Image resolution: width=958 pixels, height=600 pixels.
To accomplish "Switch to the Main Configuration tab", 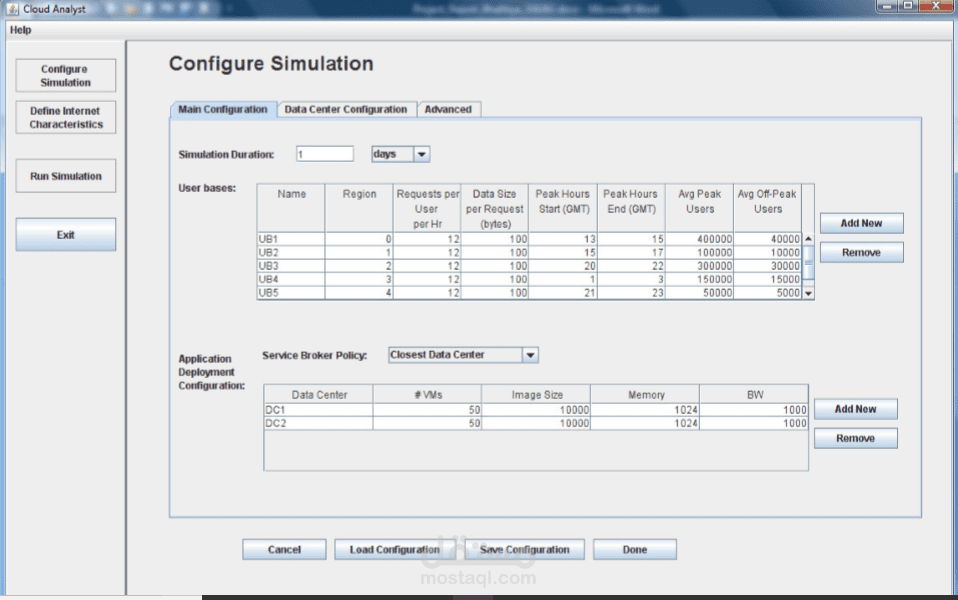I will pos(223,109).
